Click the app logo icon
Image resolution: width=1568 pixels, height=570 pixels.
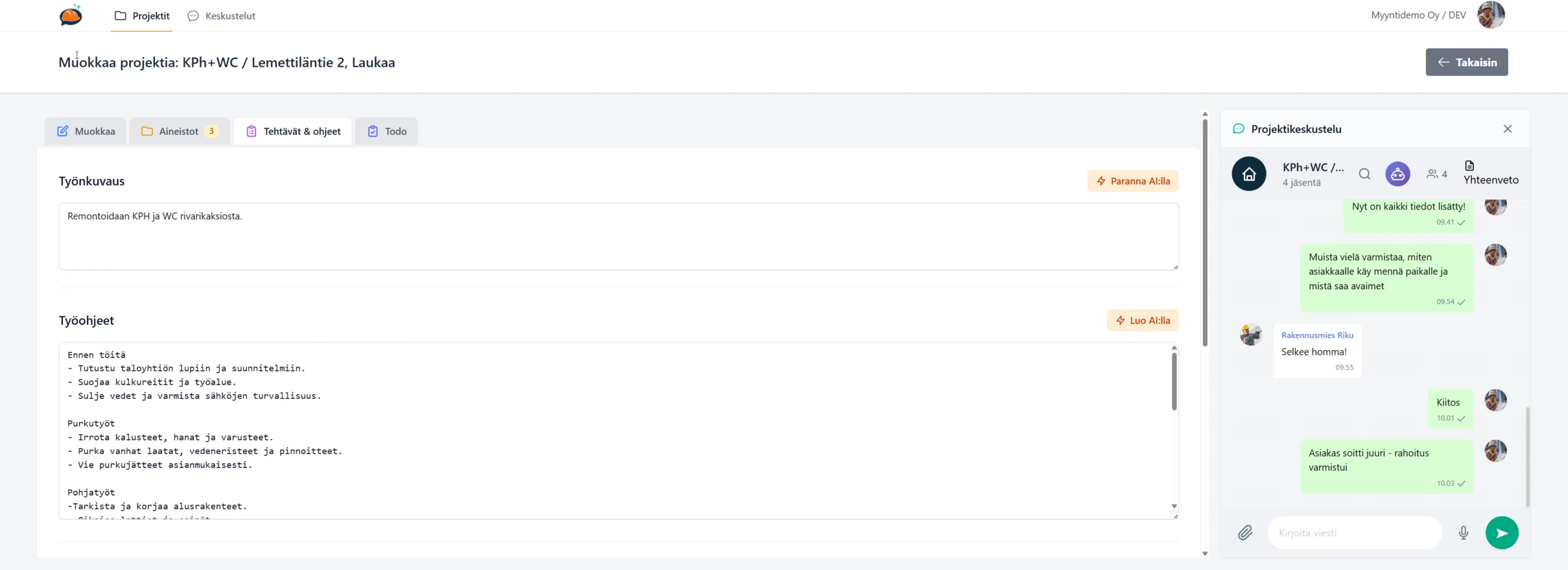[71, 15]
